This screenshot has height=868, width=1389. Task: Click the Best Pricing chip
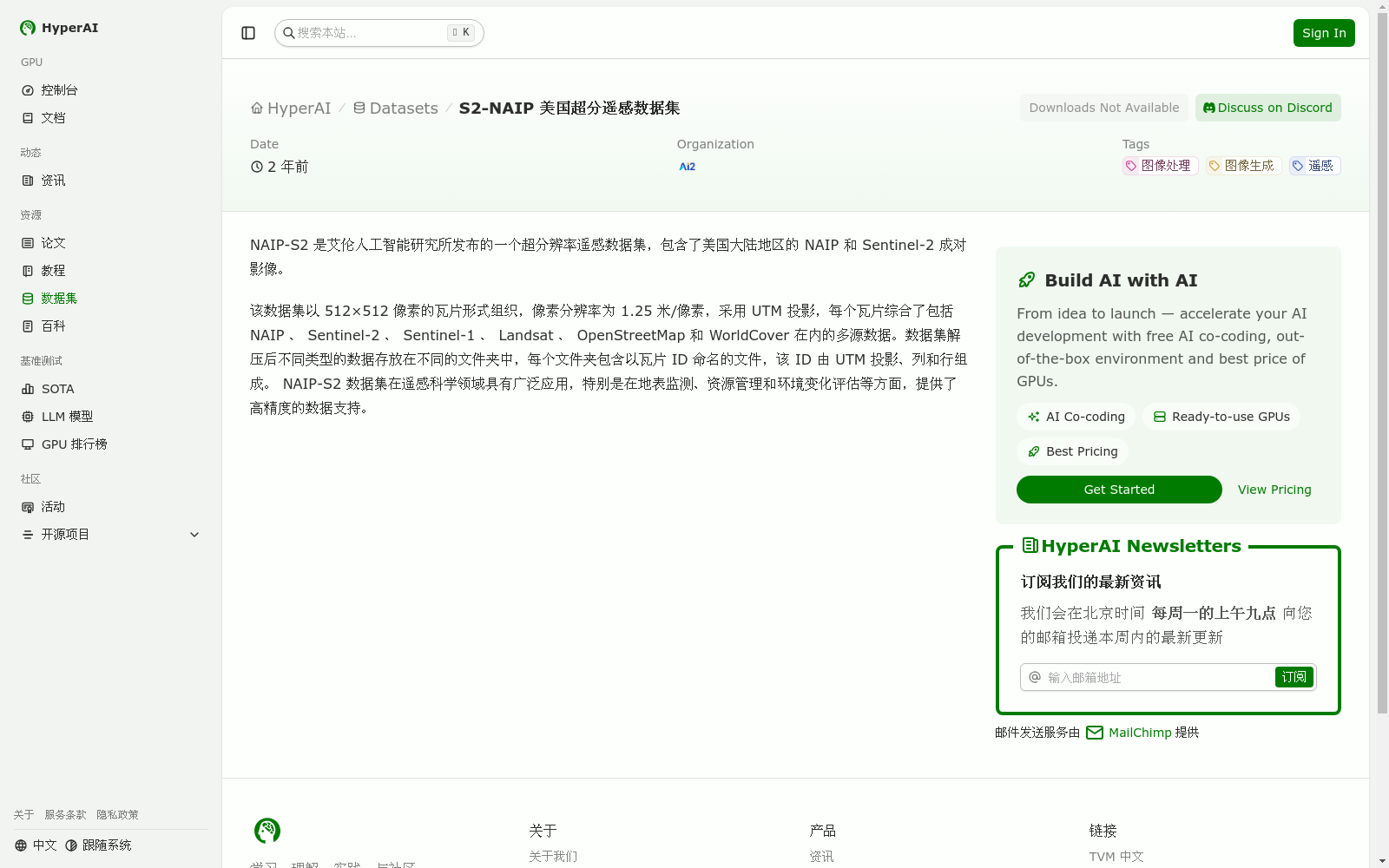(1072, 451)
